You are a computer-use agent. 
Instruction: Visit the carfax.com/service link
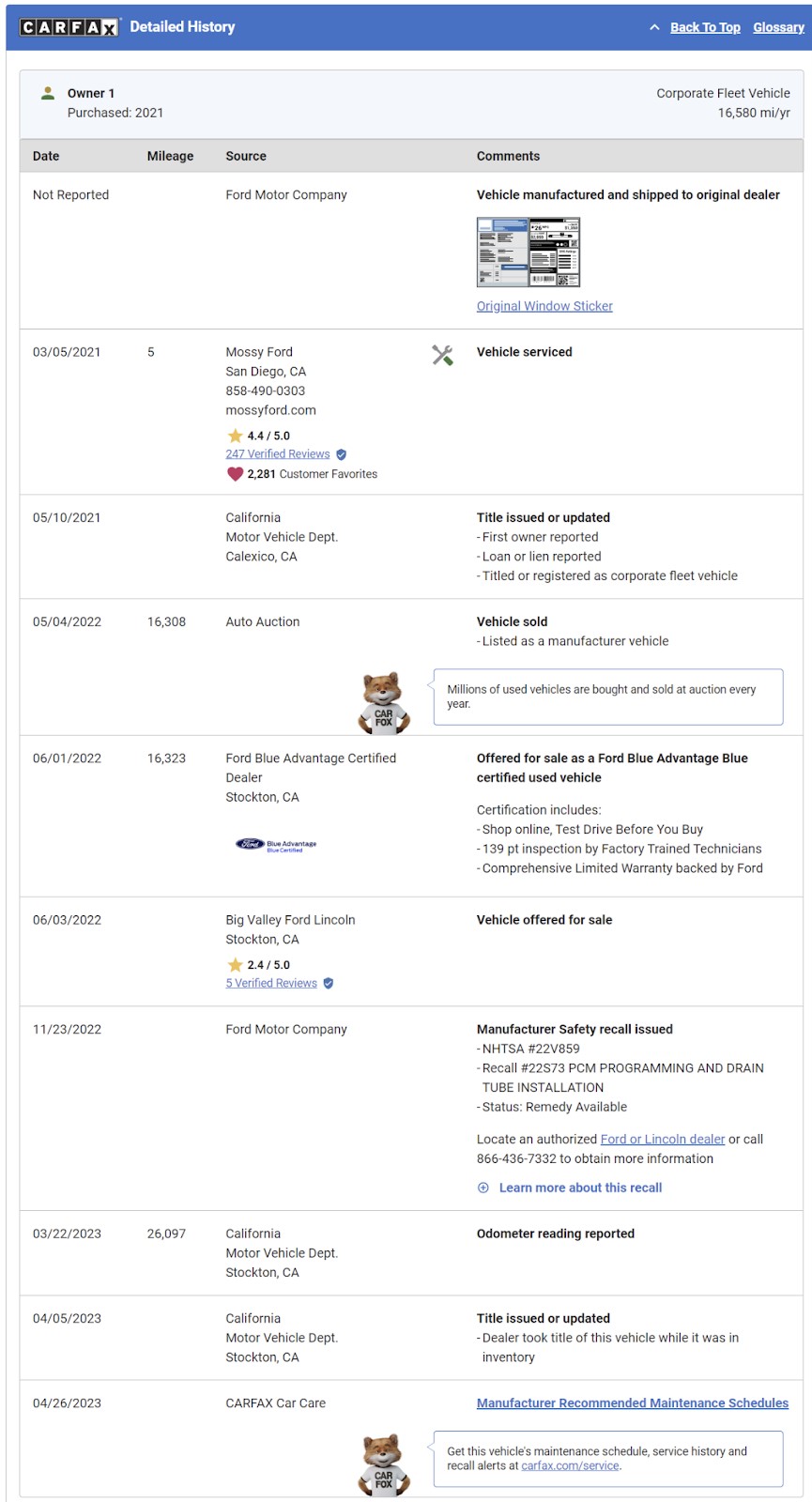coord(571,1465)
